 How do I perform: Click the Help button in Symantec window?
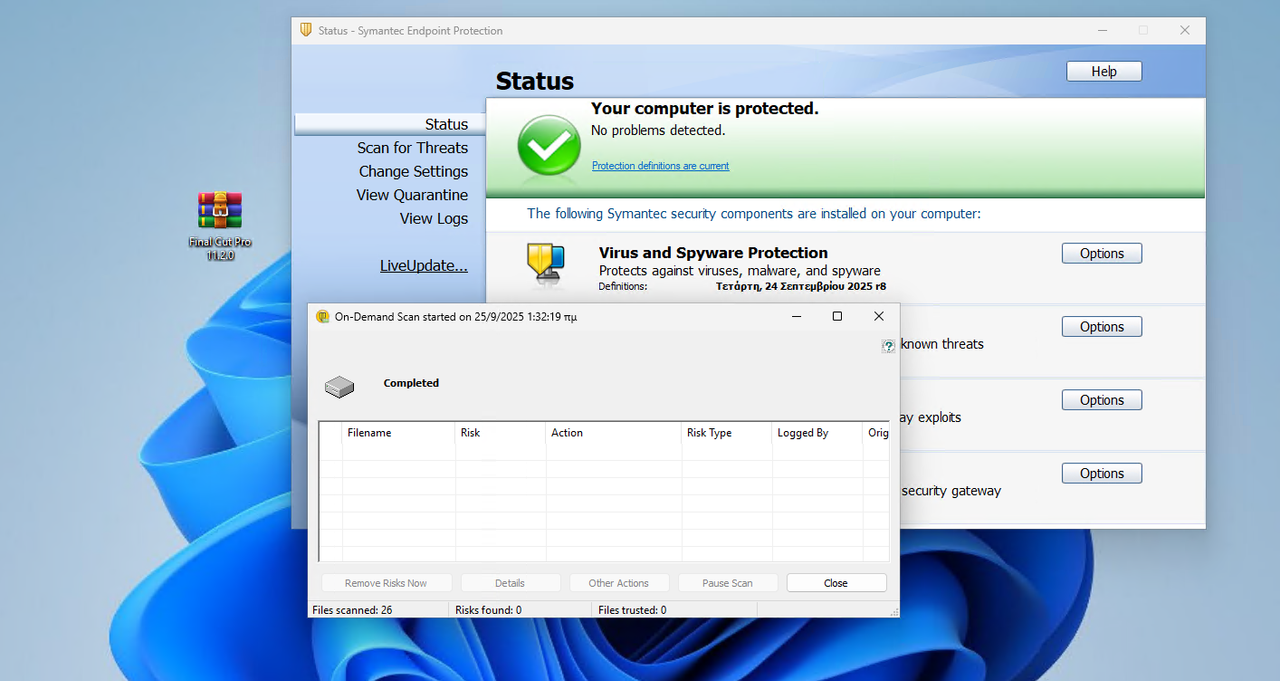click(1104, 72)
